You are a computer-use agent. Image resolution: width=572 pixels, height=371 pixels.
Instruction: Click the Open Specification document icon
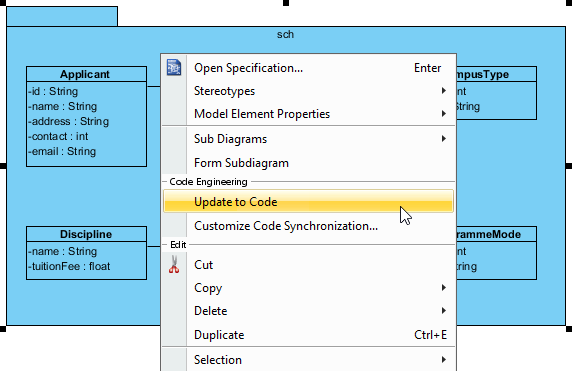point(174,67)
